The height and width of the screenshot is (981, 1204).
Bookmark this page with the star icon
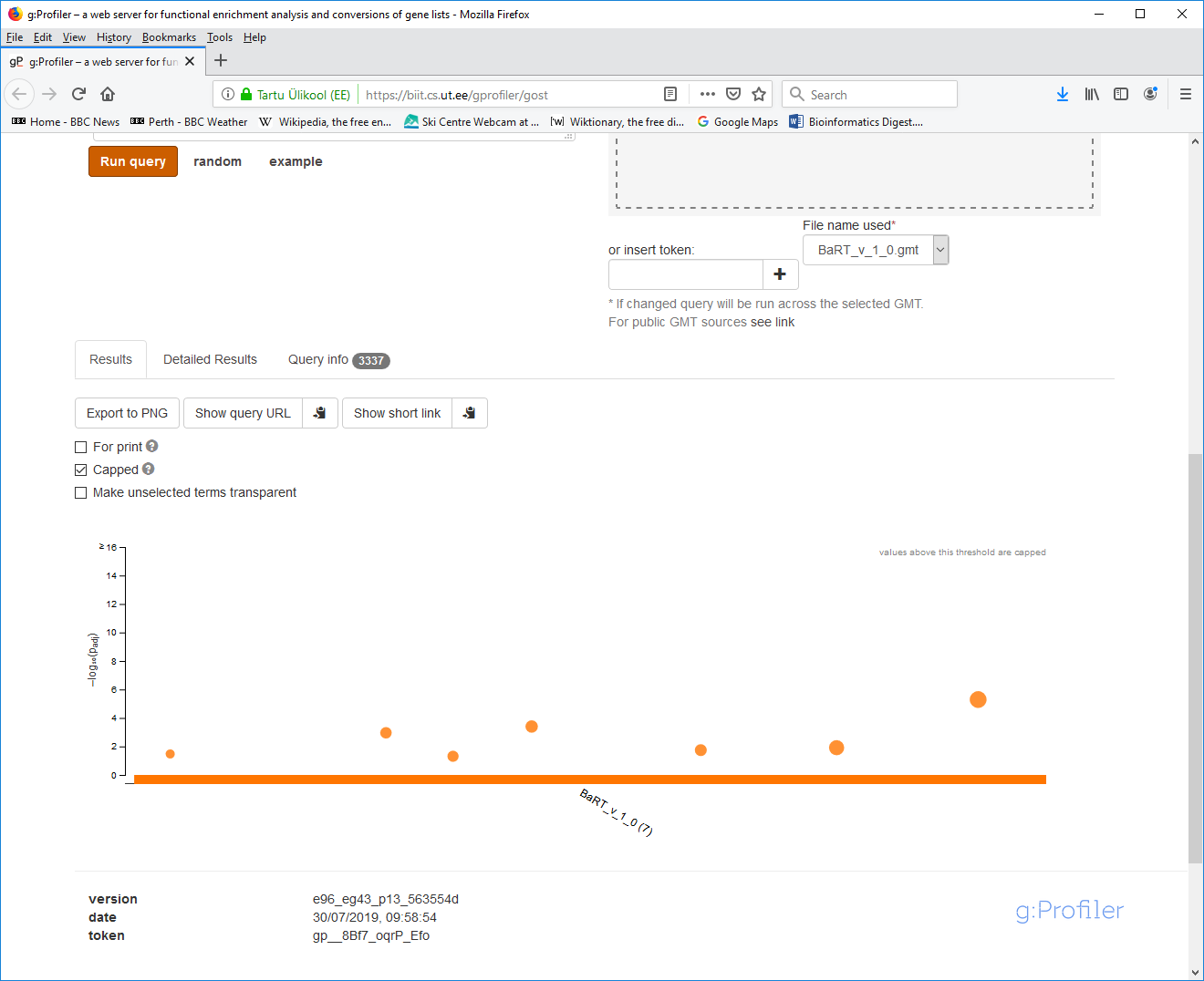[x=759, y=94]
